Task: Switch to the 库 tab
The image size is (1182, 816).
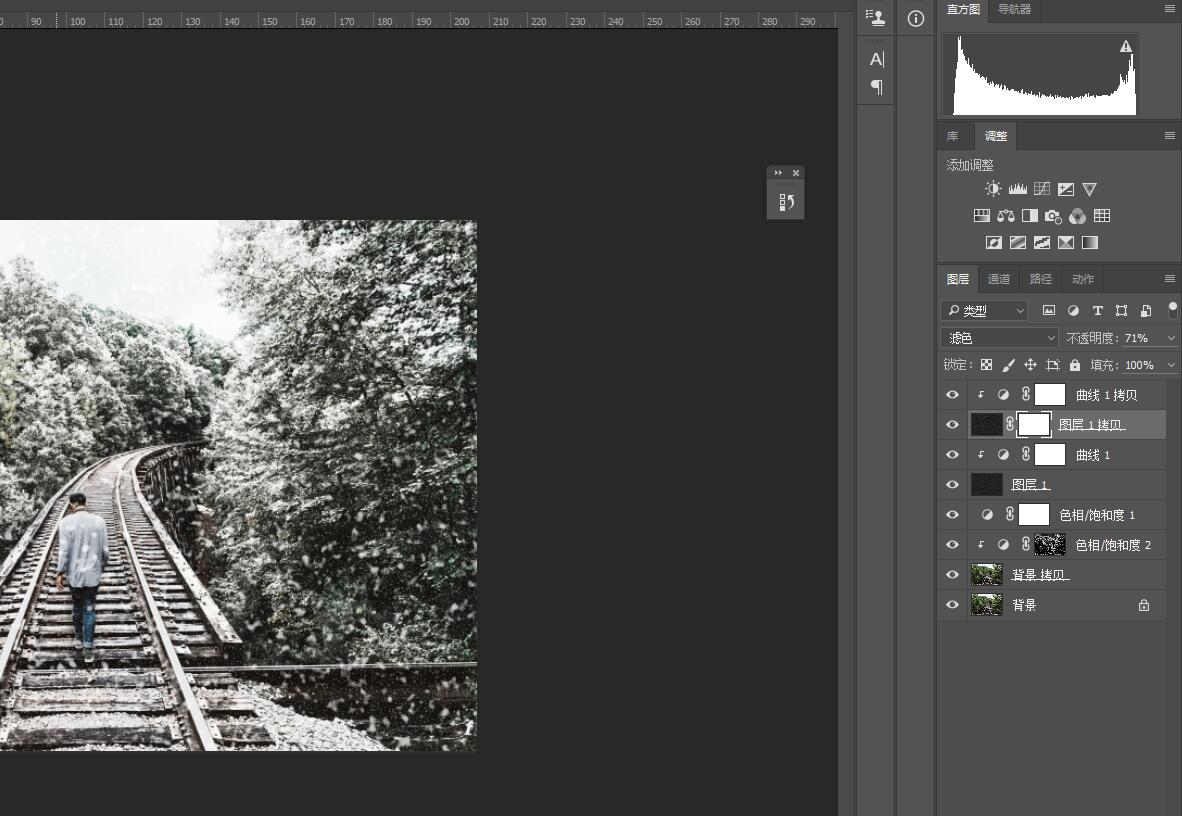Action: pos(953,137)
